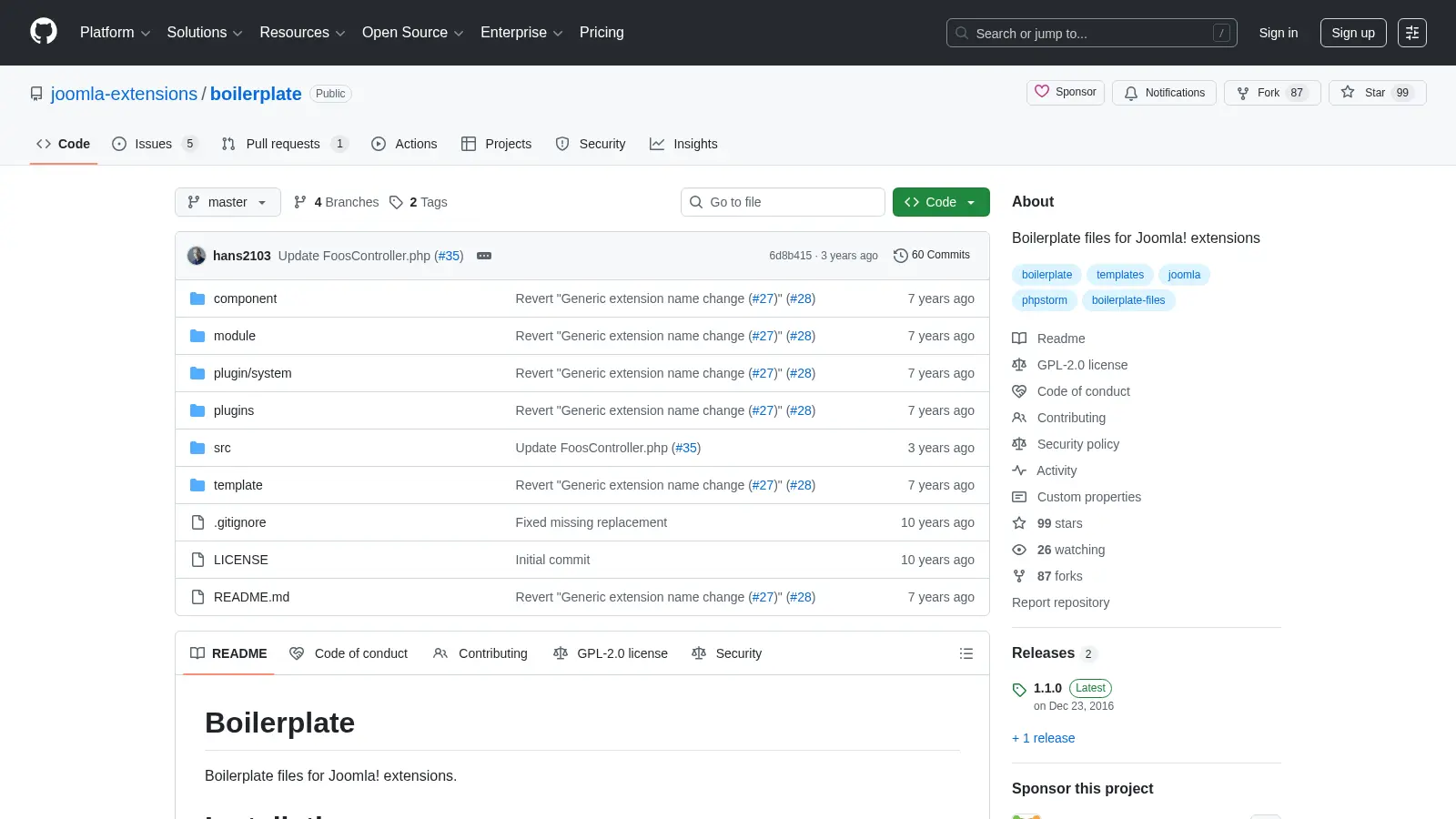Click the Sign in link

pyautogui.click(x=1279, y=33)
